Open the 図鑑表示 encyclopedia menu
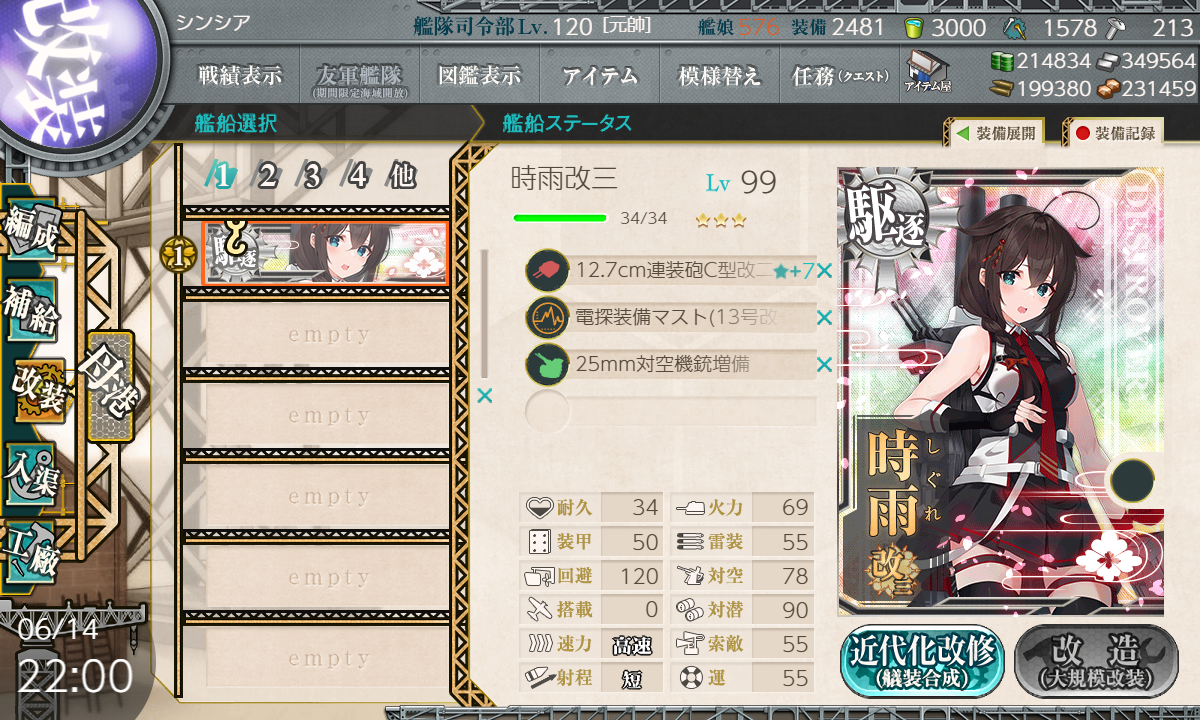 [479, 76]
